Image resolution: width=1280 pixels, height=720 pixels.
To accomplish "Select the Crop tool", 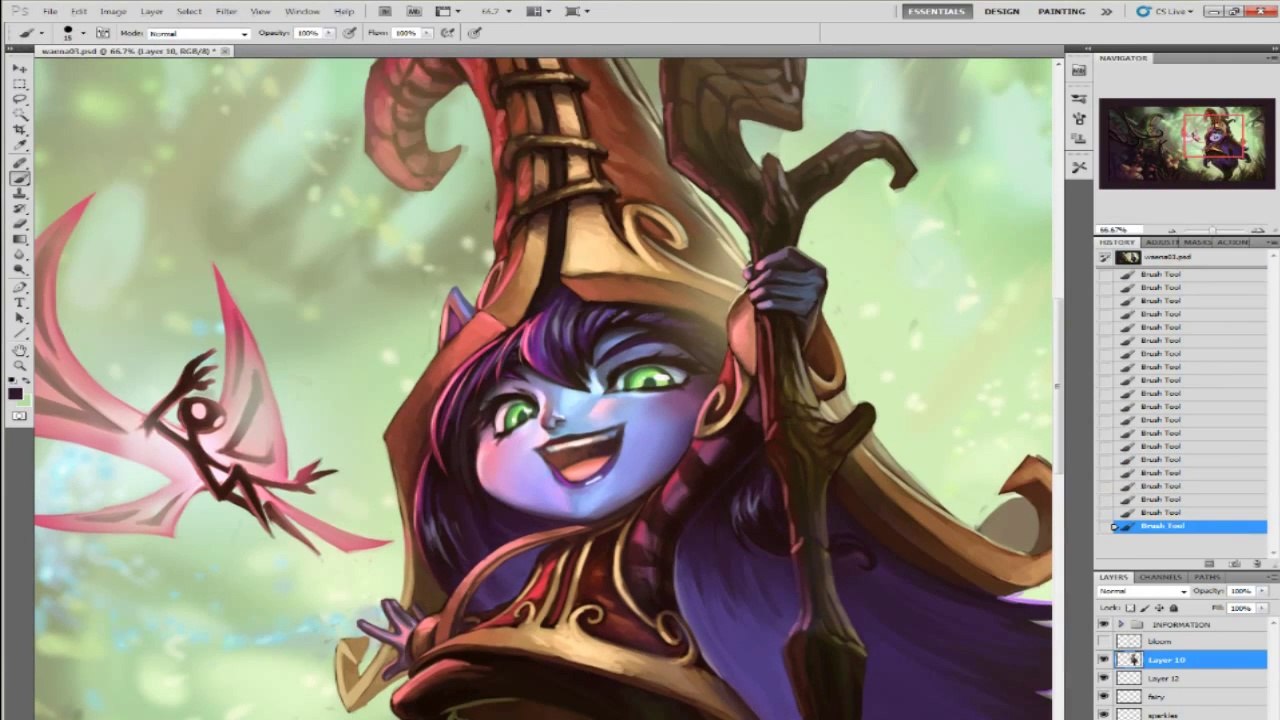I will tap(19, 130).
